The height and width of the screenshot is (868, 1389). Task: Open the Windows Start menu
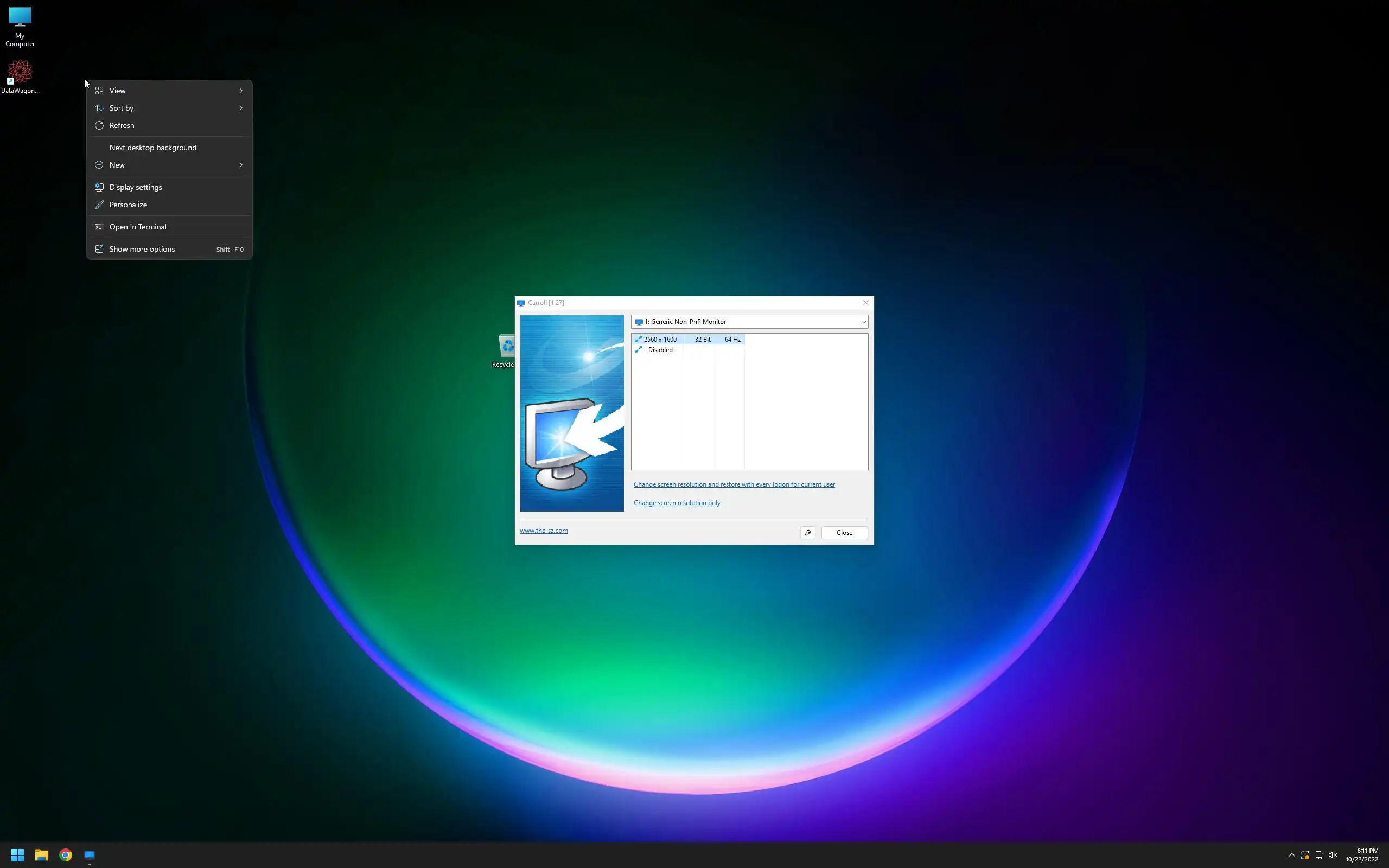pos(17,855)
